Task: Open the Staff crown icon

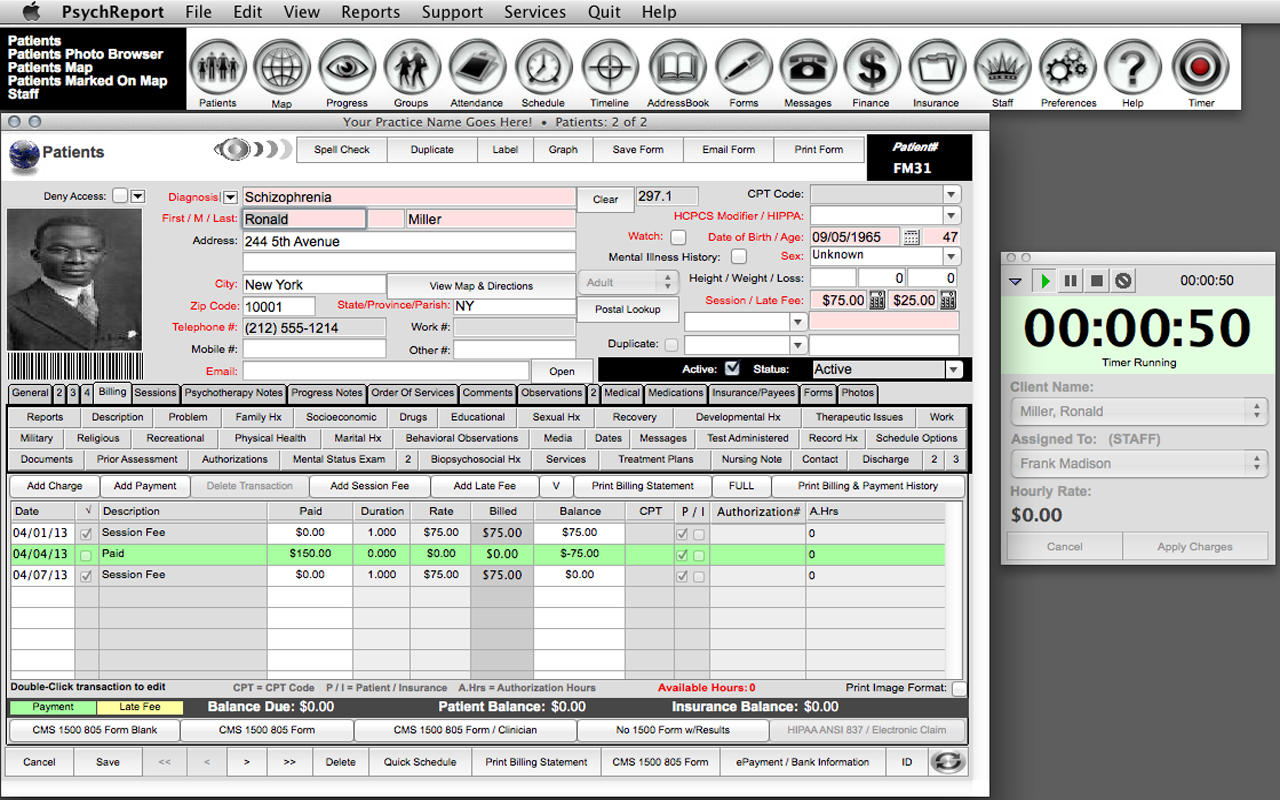Action: (1002, 67)
